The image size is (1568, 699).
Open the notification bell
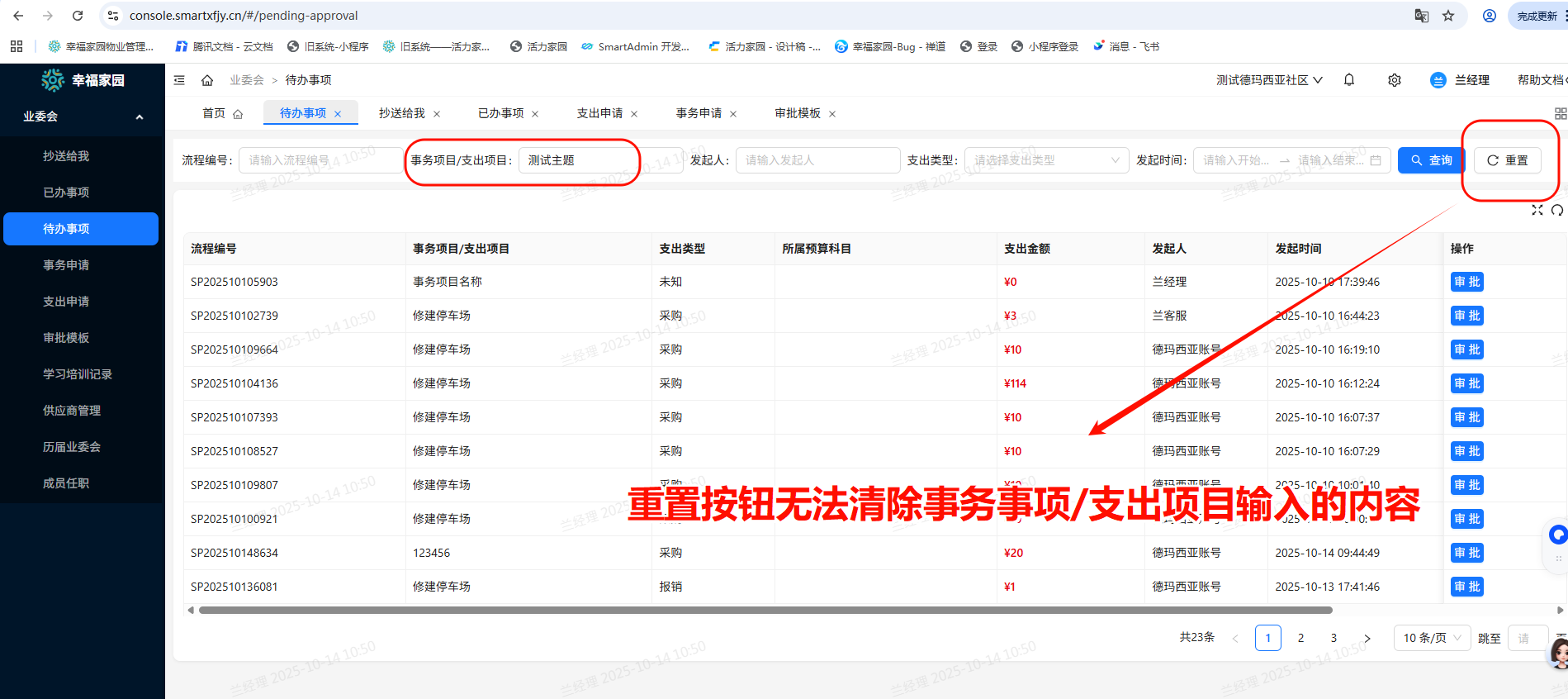click(x=1349, y=80)
